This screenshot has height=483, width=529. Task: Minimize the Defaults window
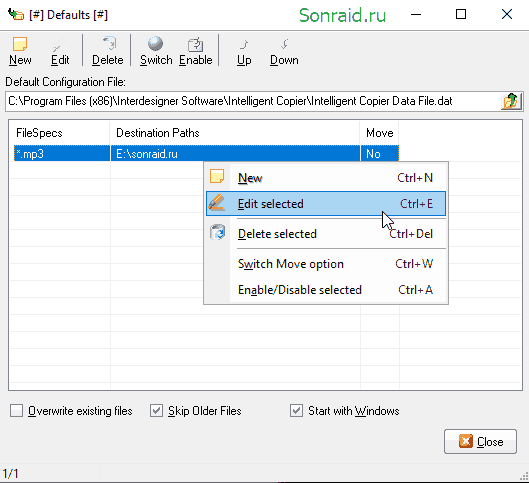416,15
